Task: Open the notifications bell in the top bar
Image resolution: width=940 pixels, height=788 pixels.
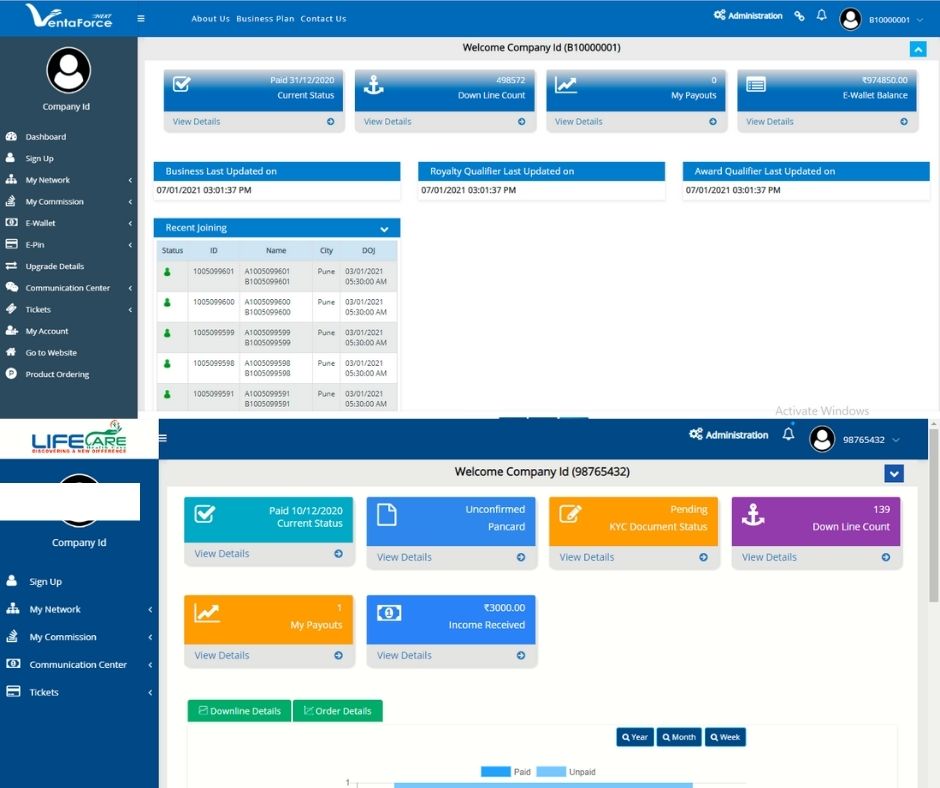Action: click(x=821, y=15)
